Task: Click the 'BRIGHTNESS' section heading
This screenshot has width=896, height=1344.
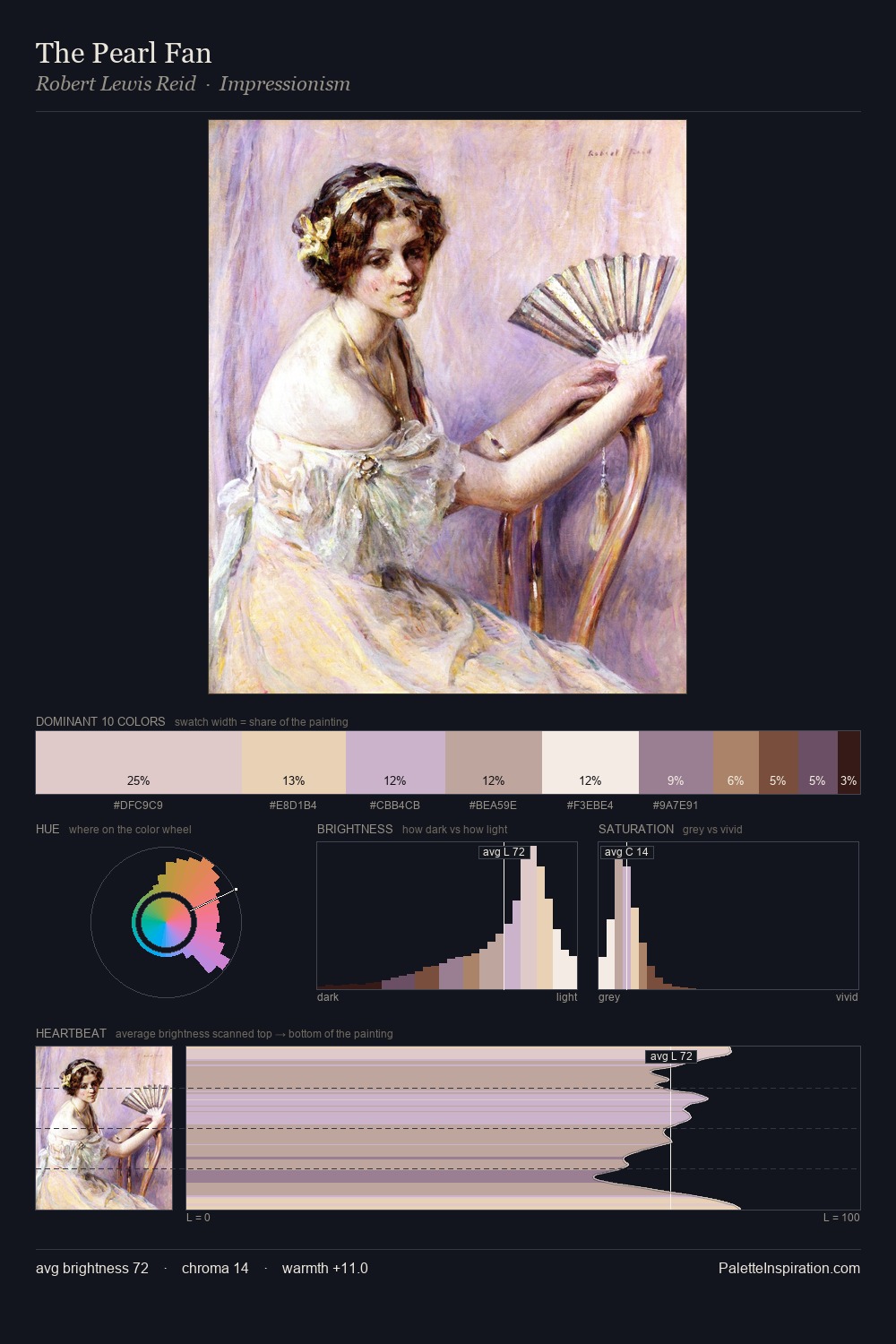Action: click(355, 829)
